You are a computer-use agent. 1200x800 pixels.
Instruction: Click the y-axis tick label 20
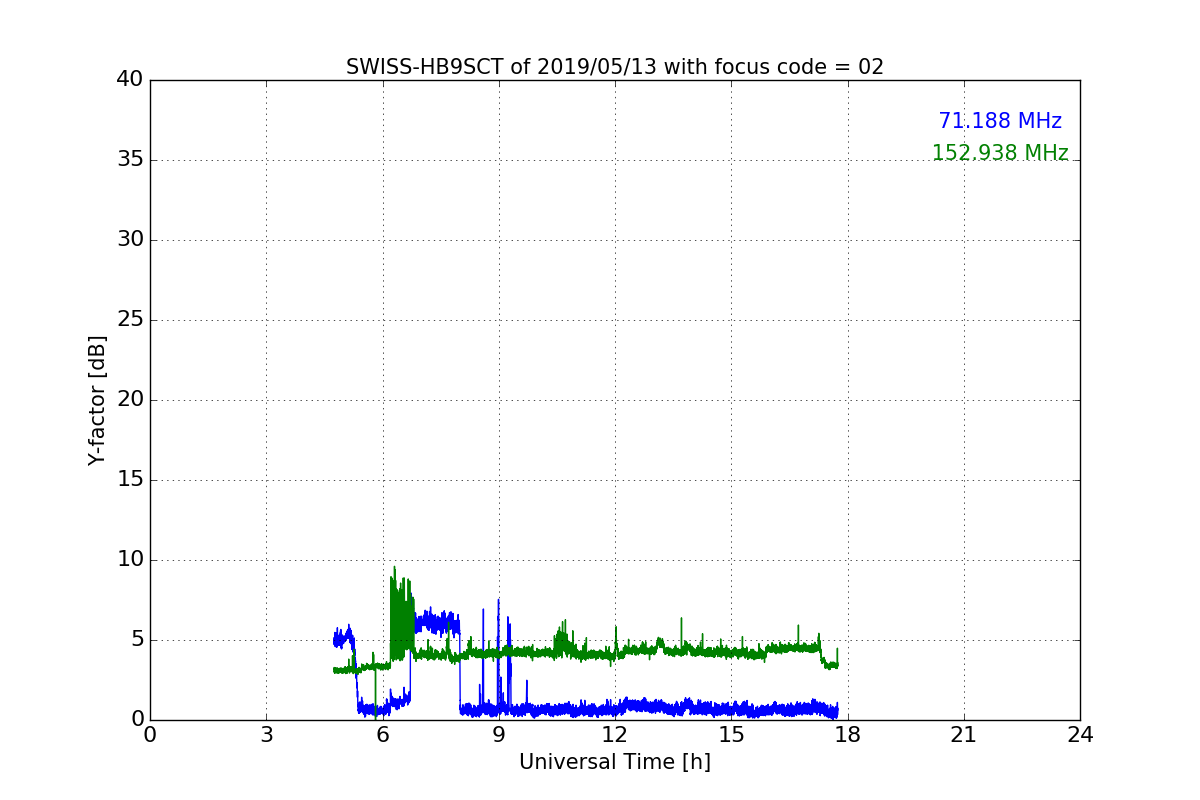click(129, 400)
